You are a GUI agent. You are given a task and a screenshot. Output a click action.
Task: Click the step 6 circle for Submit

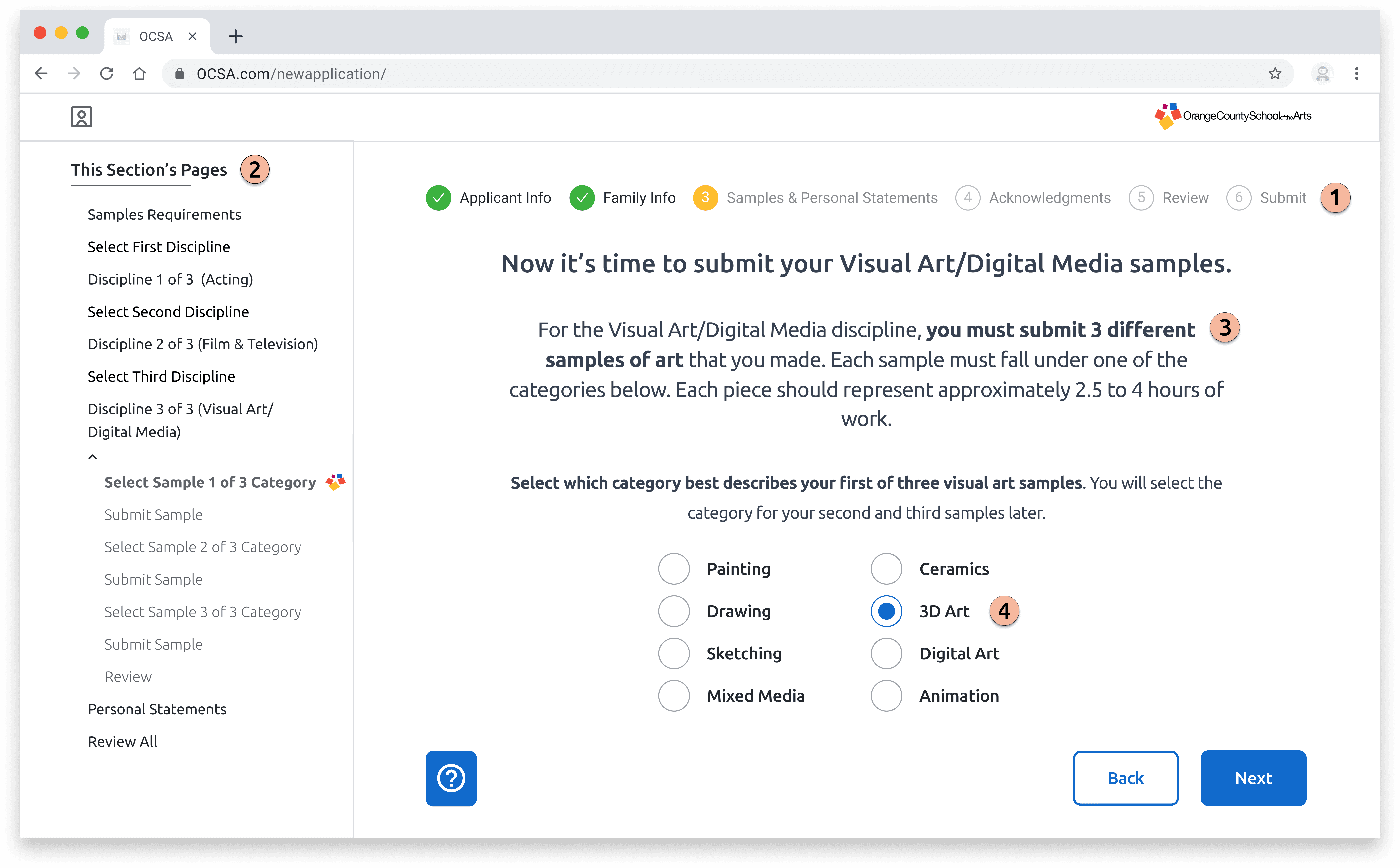pyautogui.click(x=1239, y=198)
